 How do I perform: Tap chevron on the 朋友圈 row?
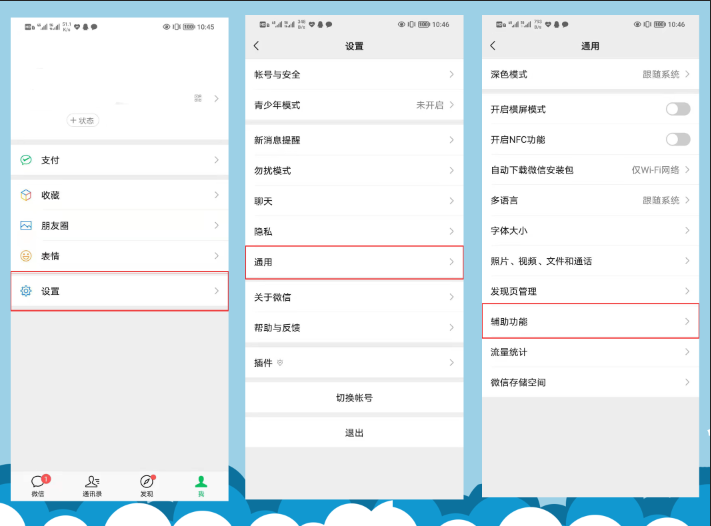(216, 225)
